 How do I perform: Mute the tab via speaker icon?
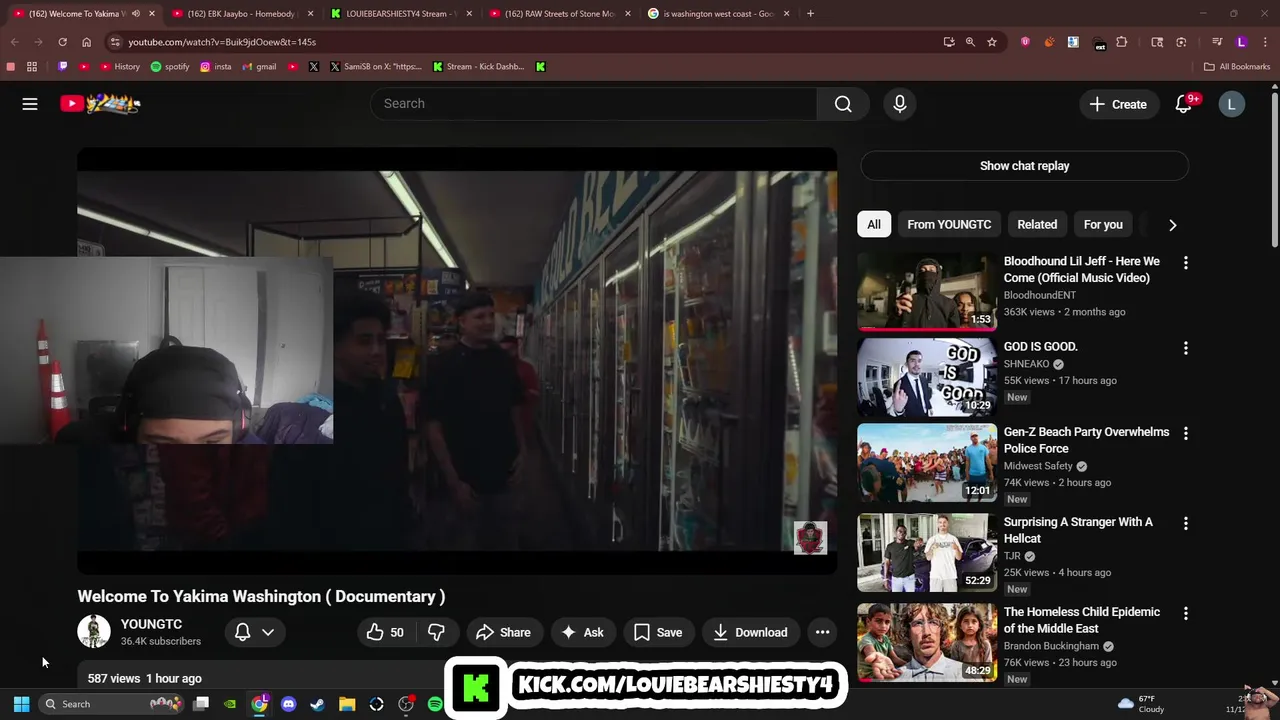136,14
